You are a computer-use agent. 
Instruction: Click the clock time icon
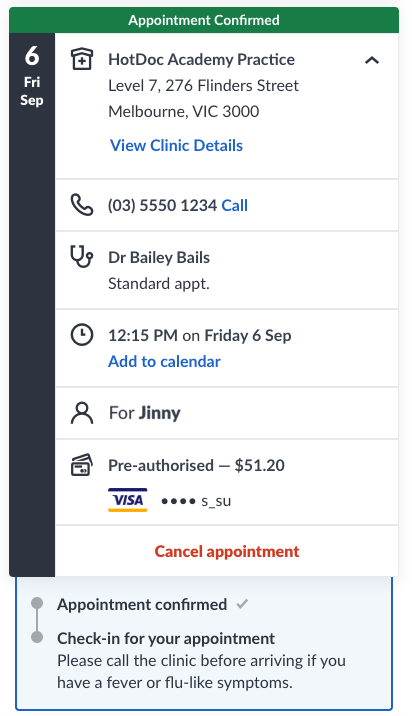(82, 335)
